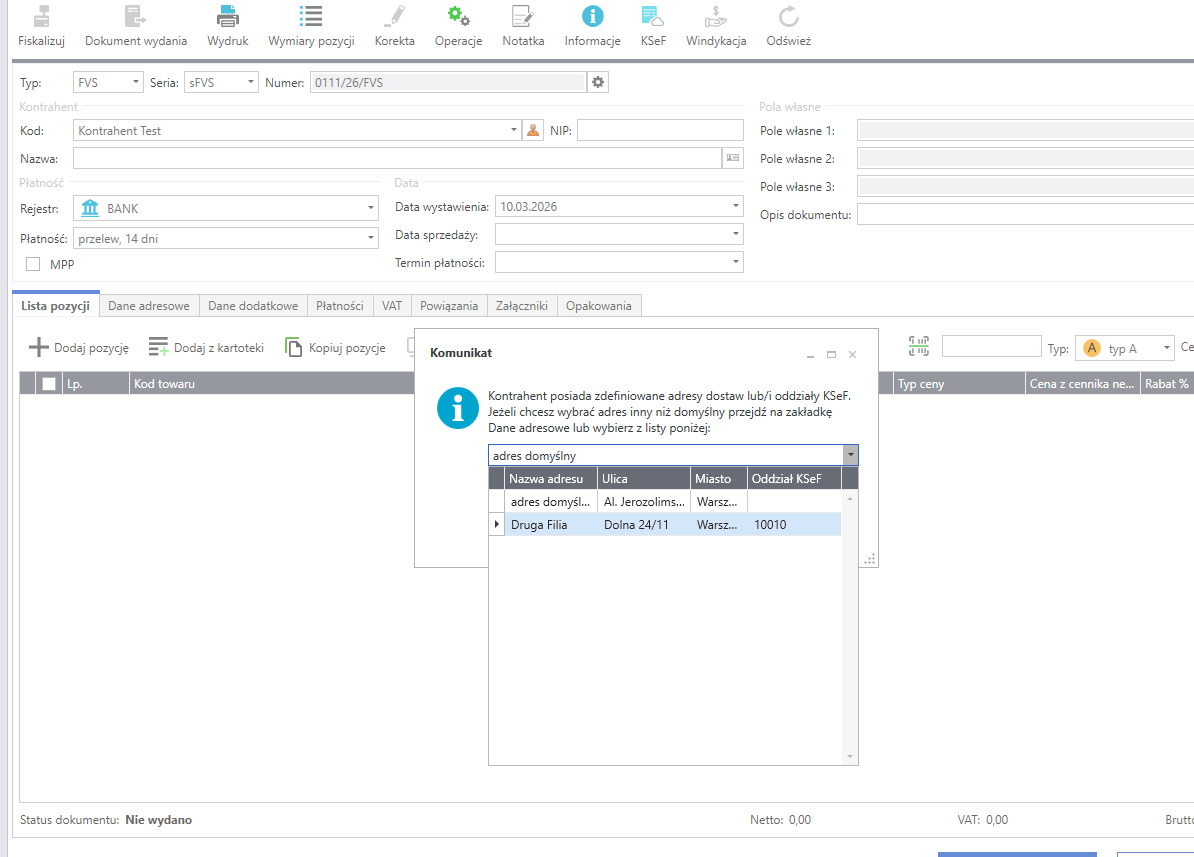The image size is (1194, 857).
Task: Switch to the Dane adresowe tab
Action: point(149,306)
